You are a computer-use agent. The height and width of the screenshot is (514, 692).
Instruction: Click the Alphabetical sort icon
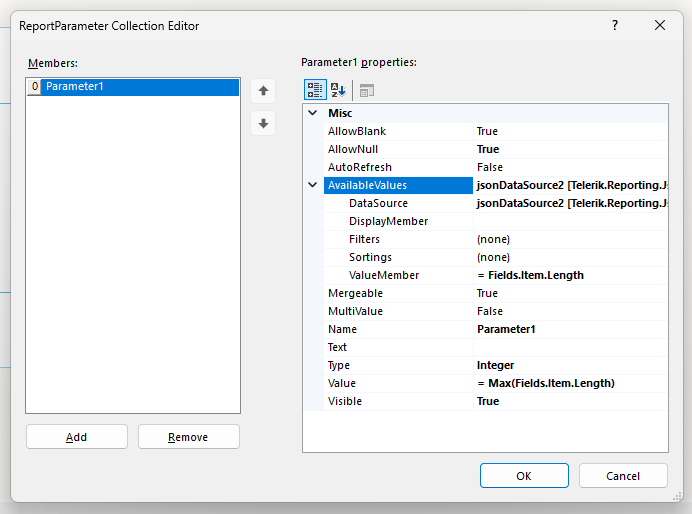pos(339,90)
